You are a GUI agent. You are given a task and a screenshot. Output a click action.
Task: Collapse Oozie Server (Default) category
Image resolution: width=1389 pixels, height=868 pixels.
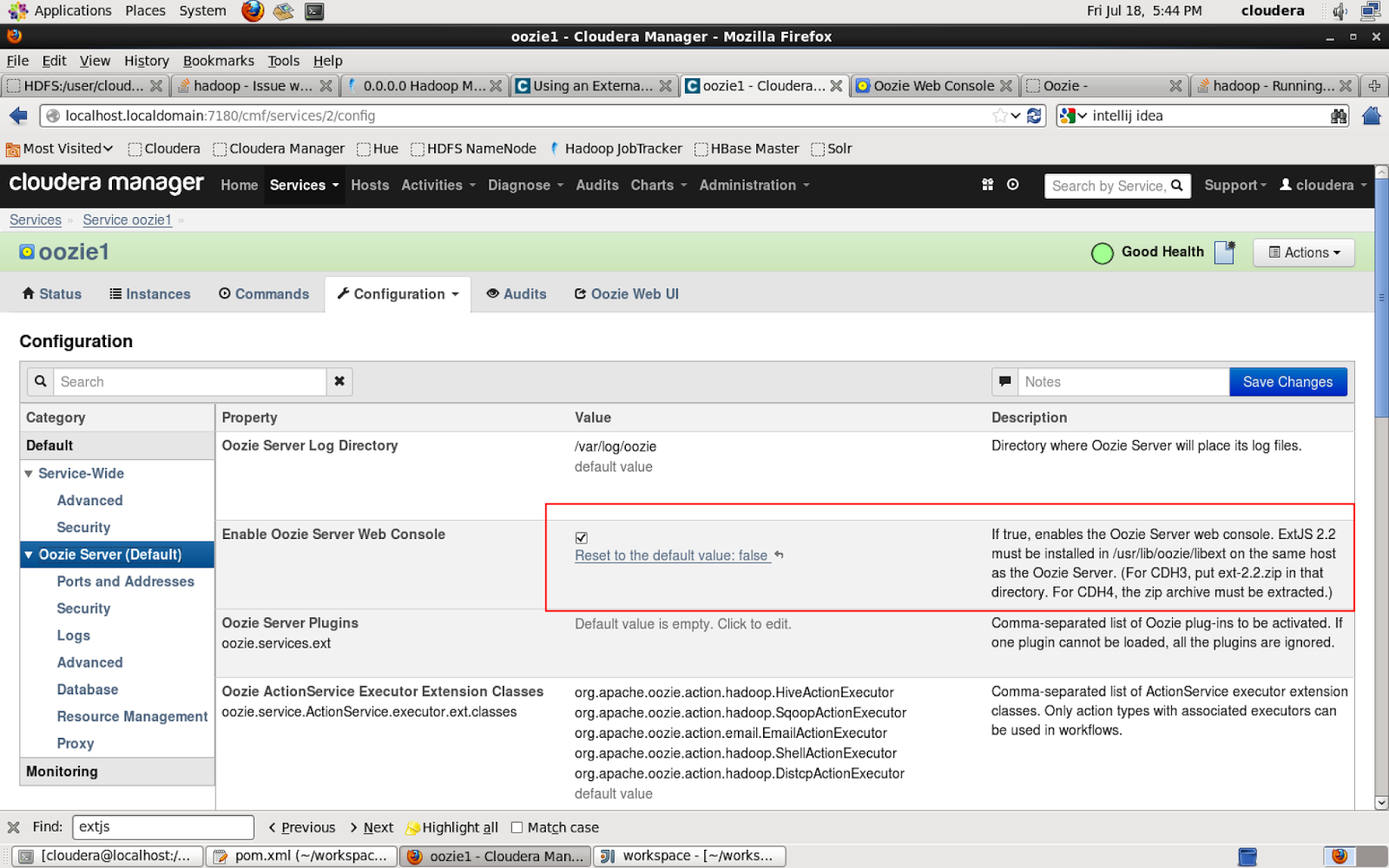pos(29,554)
